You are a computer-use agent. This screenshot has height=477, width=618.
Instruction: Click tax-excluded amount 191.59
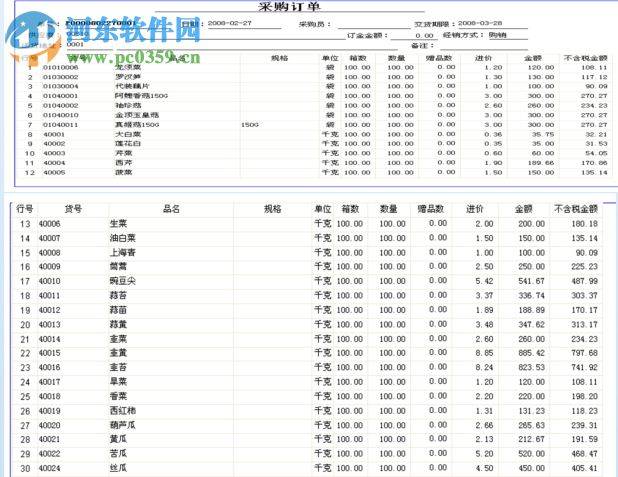click(584, 439)
